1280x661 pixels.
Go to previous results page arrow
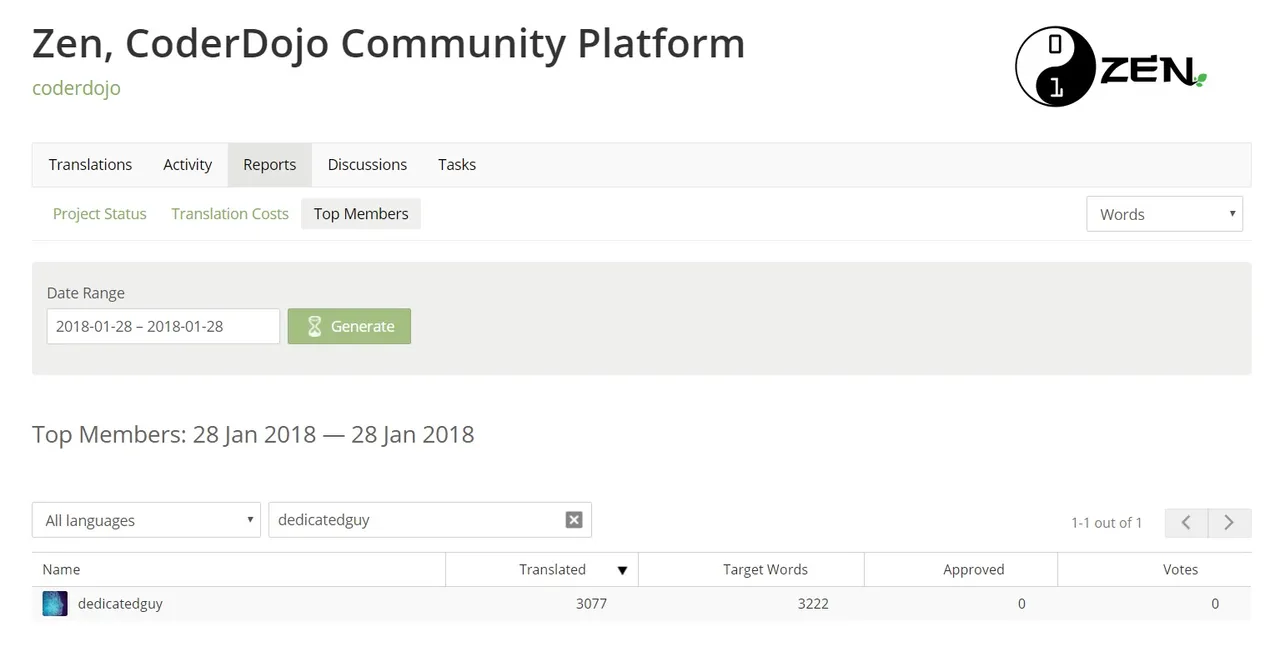(x=1186, y=522)
